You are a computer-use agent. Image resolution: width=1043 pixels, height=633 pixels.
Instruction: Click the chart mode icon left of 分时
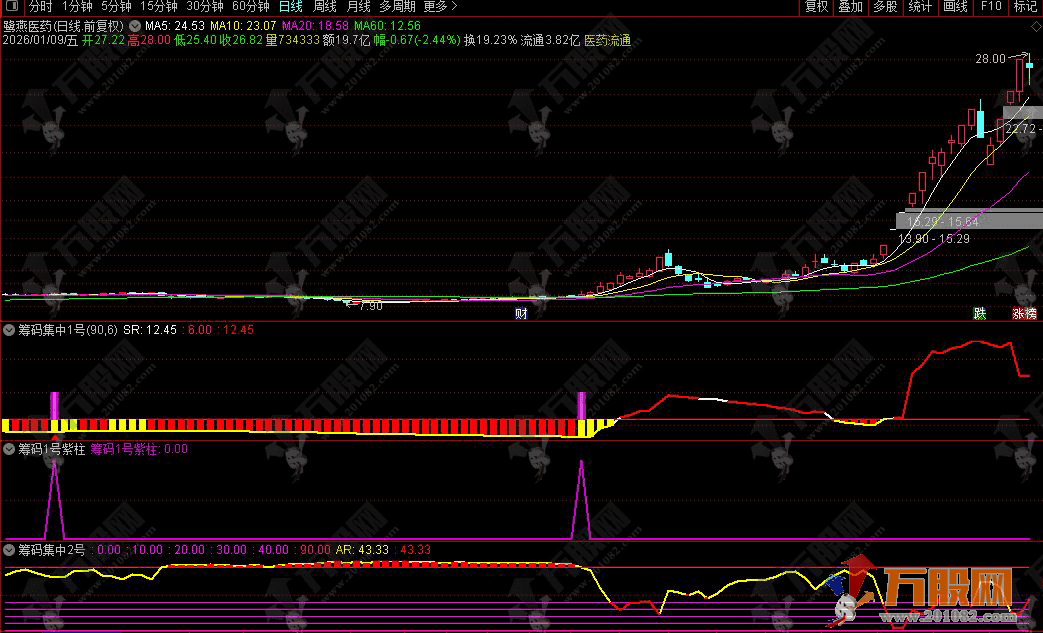click(12, 6)
